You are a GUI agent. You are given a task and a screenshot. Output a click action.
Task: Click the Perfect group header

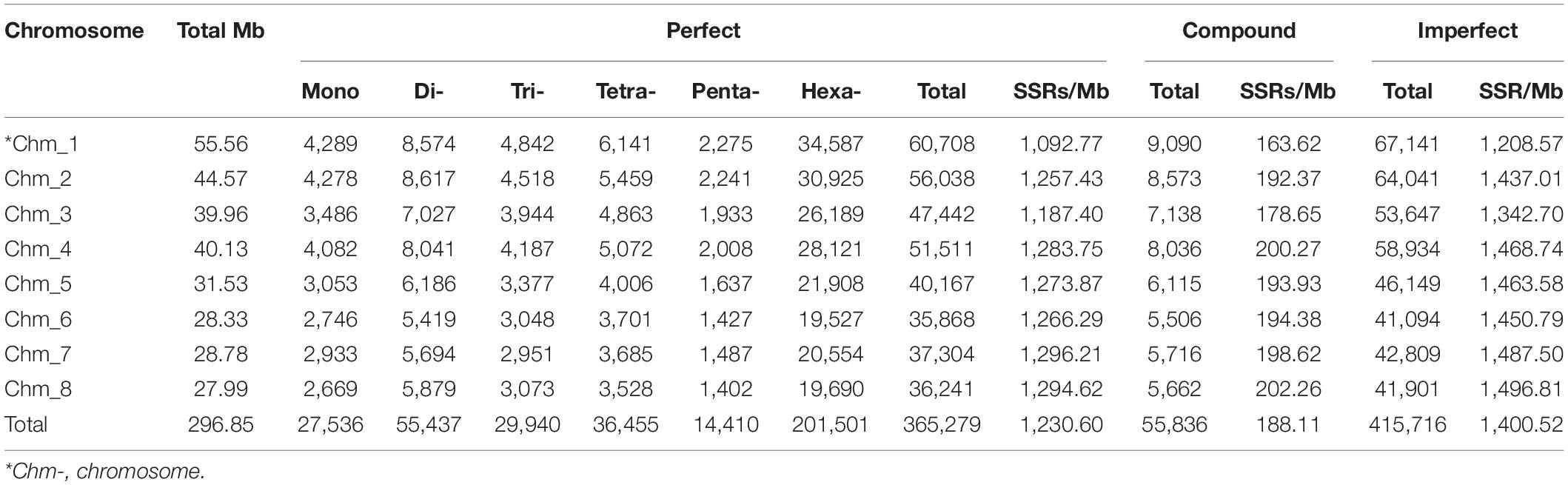tap(703, 31)
